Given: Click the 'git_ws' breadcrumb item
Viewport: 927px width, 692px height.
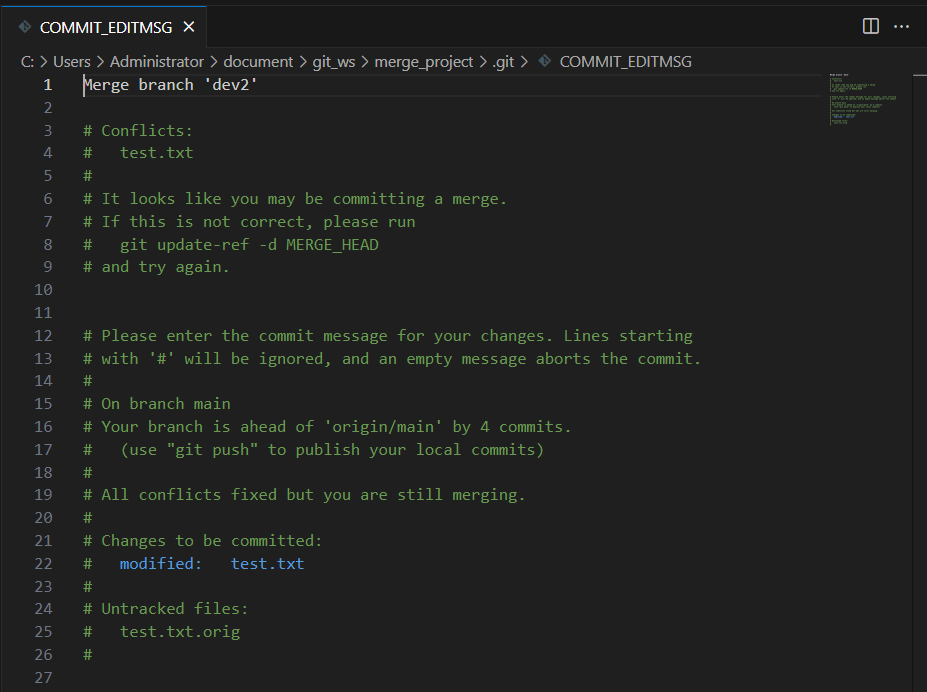Looking at the screenshot, I should (x=333, y=62).
